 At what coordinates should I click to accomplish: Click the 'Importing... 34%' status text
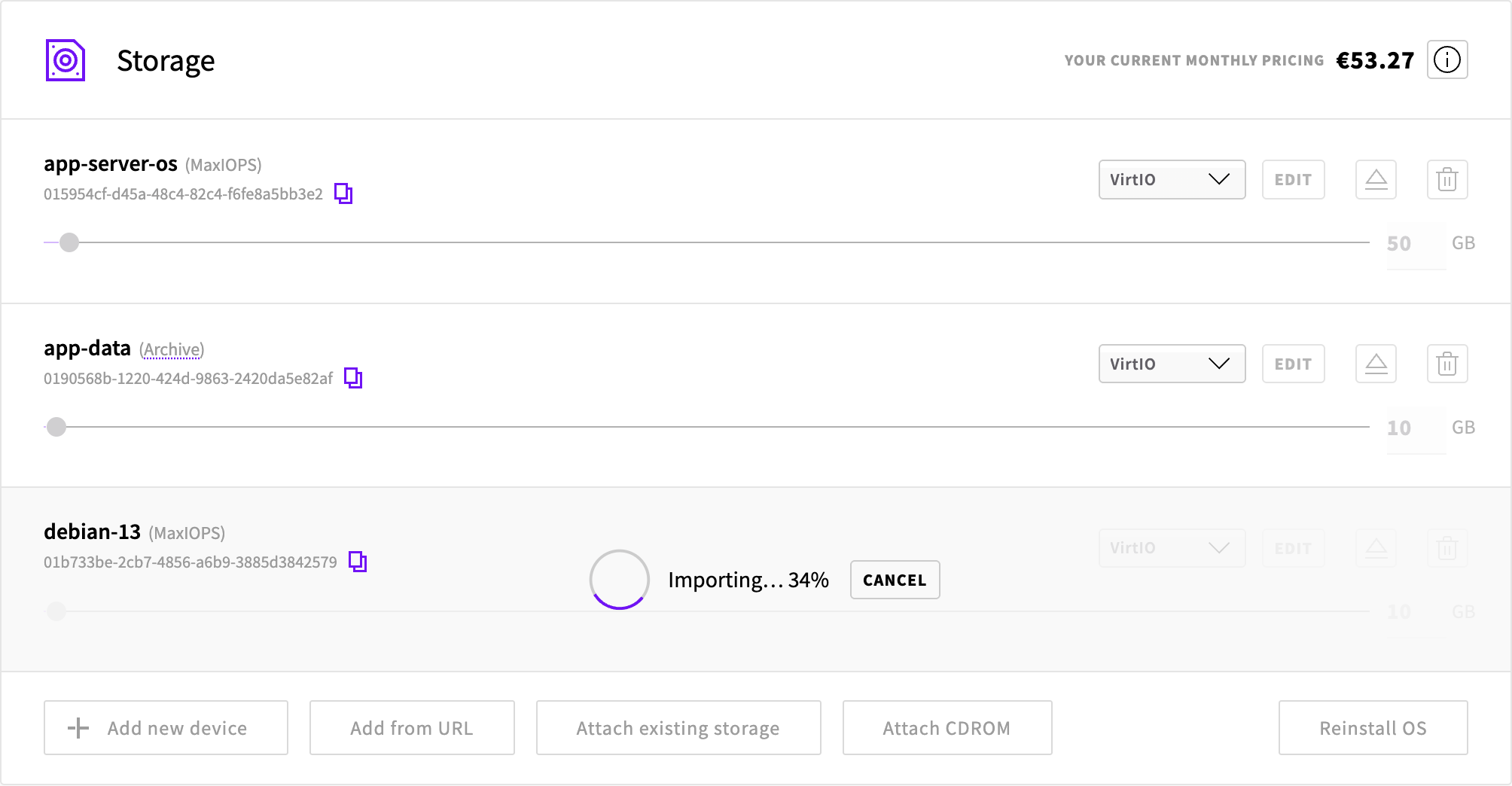tap(748, 580)
